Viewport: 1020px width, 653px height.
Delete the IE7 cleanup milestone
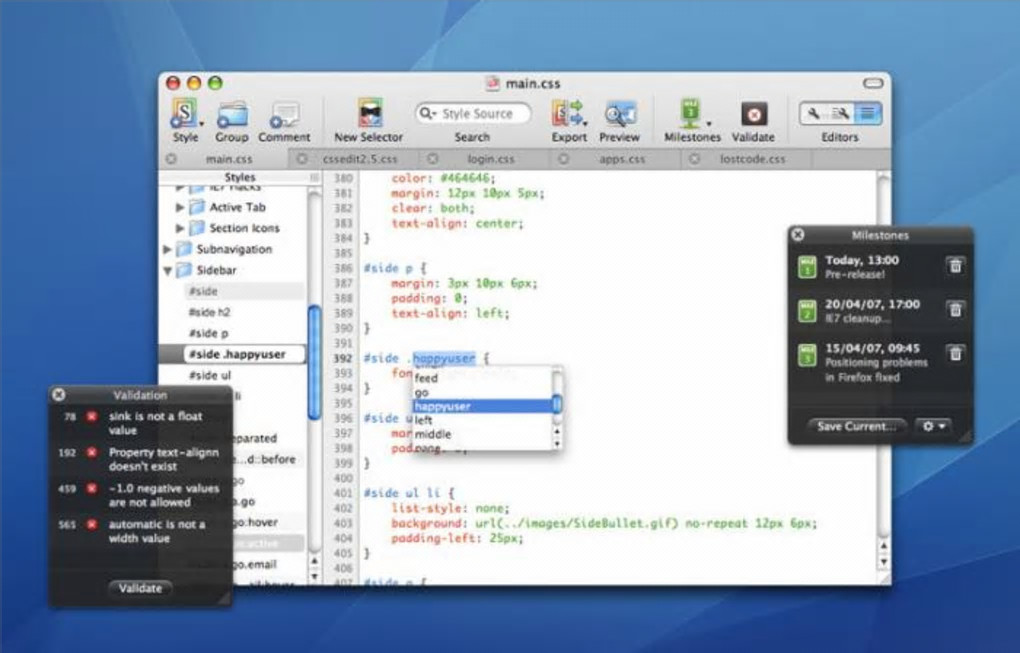click(x=955, y=310)
